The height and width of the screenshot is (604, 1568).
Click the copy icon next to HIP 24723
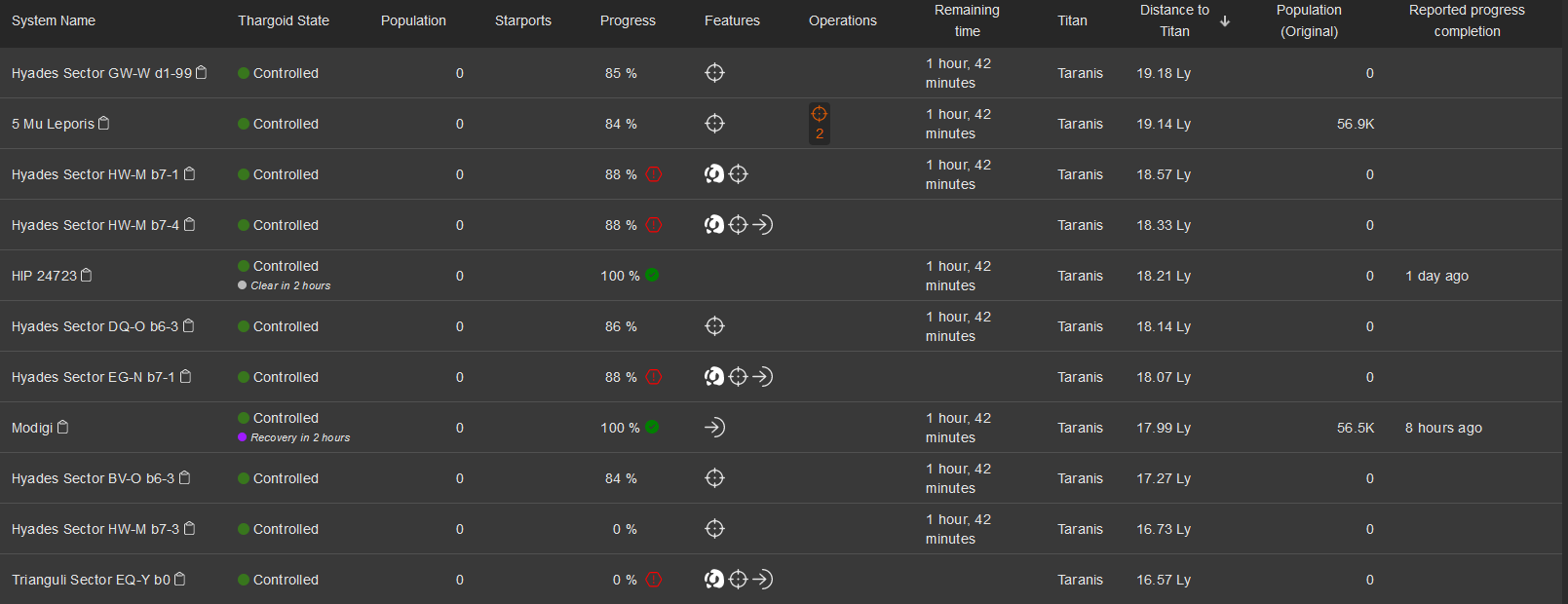pyautogui.click(x=87, y=275)
